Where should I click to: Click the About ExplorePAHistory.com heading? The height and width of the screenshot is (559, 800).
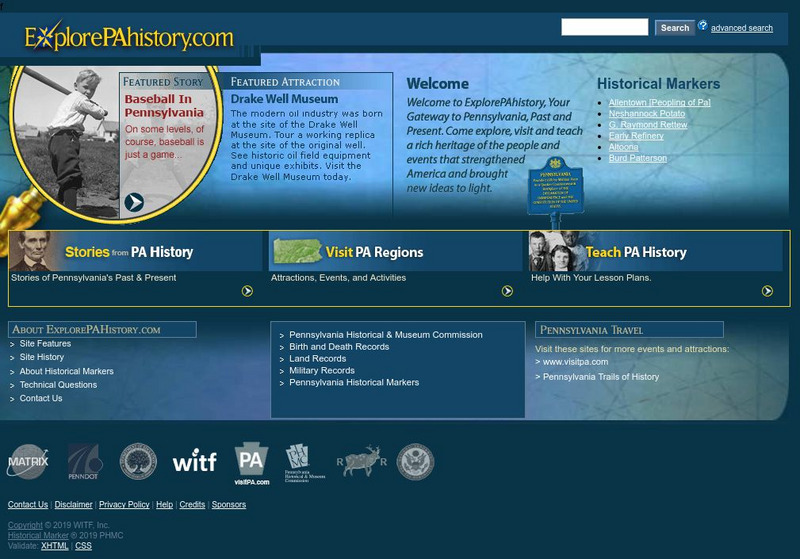[x=86, y=329]
